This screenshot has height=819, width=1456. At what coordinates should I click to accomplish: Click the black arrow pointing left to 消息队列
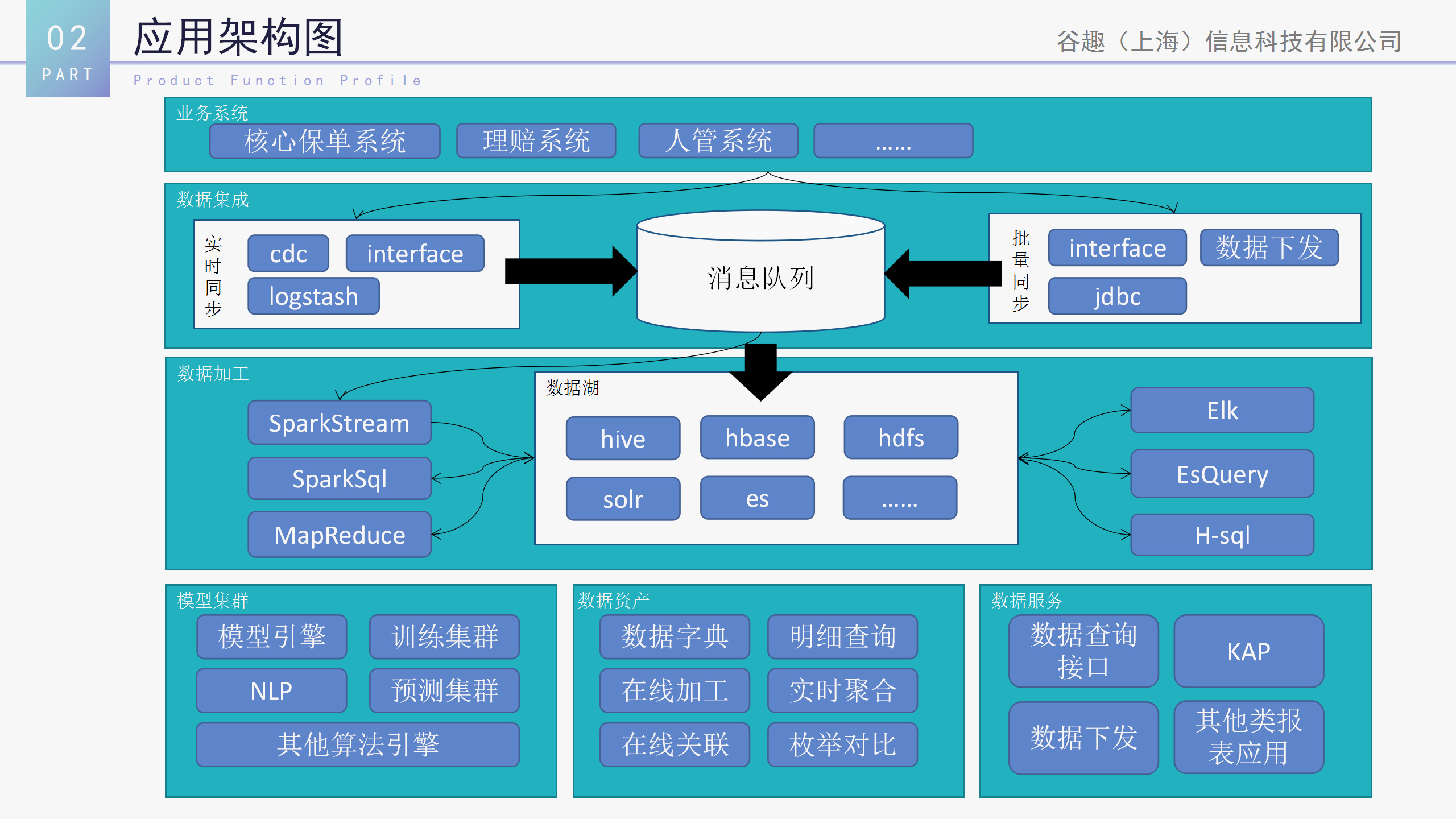944,274
